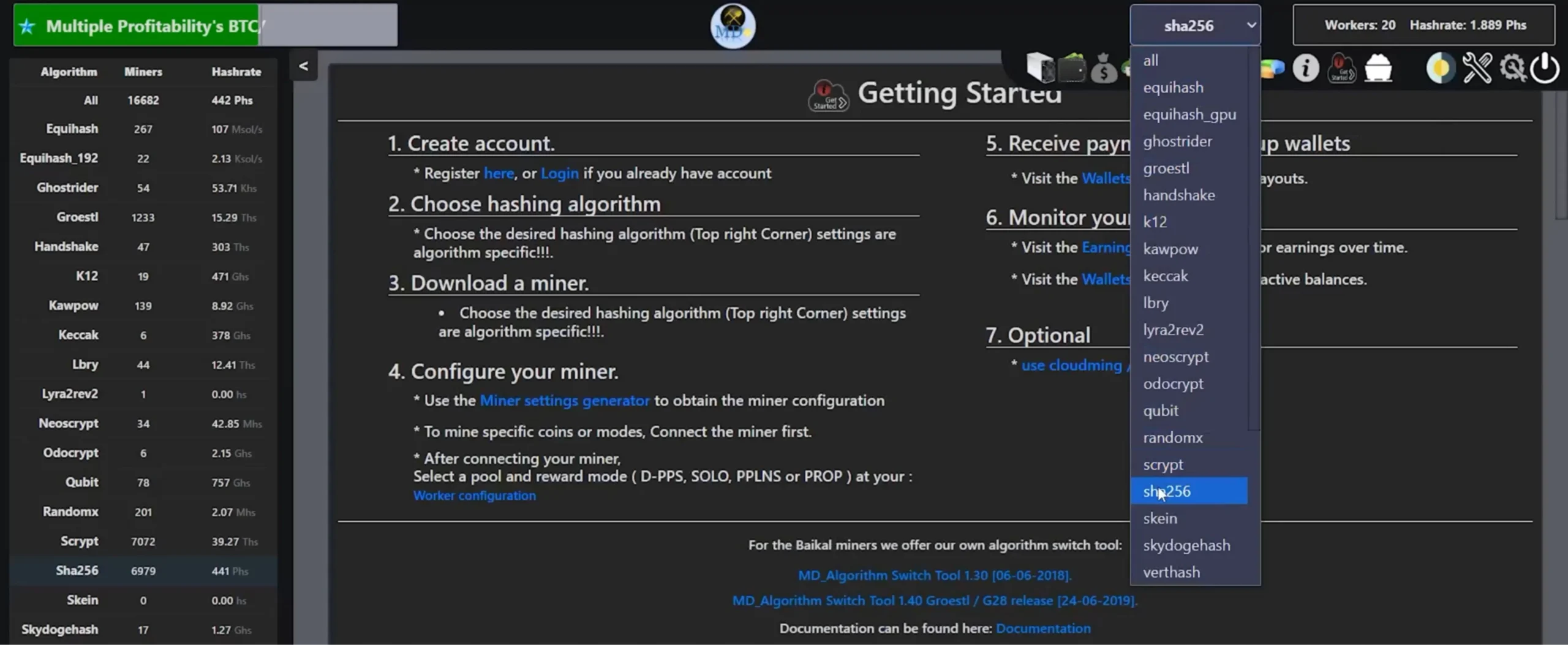Image resolution: width=1568 pixels, height=645 pixels.
Task: Click the power logout icon
Action: [1545, 67]
